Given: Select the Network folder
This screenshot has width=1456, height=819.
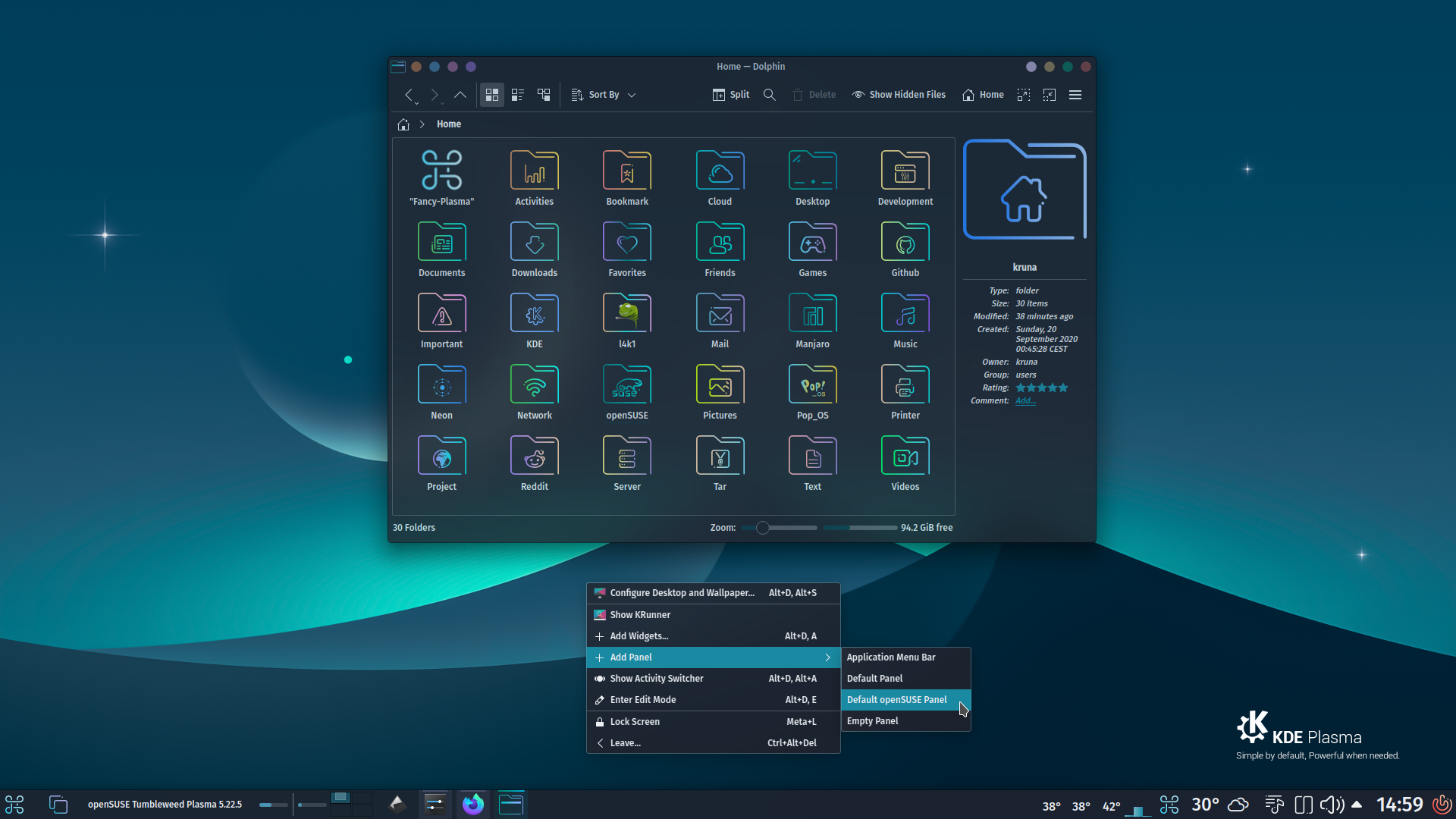Looking at the screenshot, I should [535, 392].
